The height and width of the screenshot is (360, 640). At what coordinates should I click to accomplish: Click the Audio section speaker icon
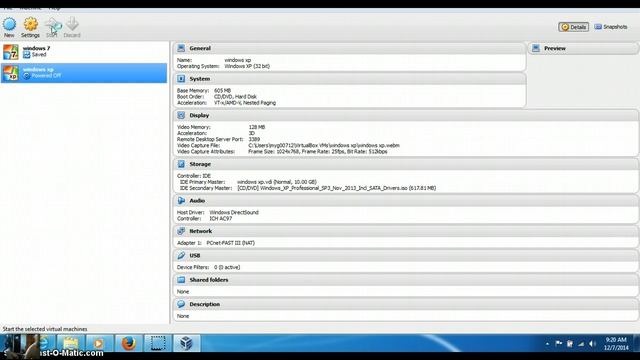click(x=181, y=201)
